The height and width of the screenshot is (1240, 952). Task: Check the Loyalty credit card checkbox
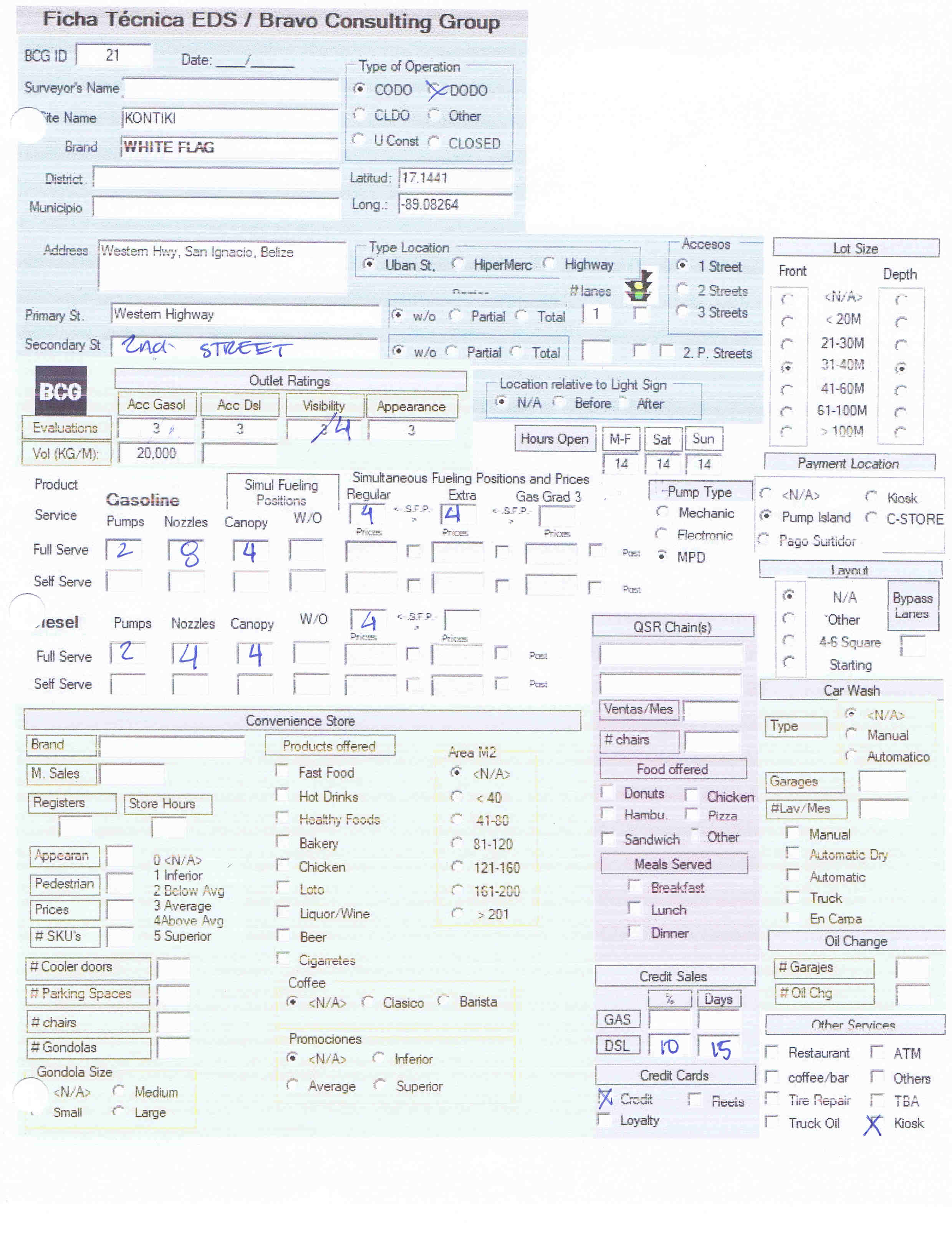(x=604, y=1120)
